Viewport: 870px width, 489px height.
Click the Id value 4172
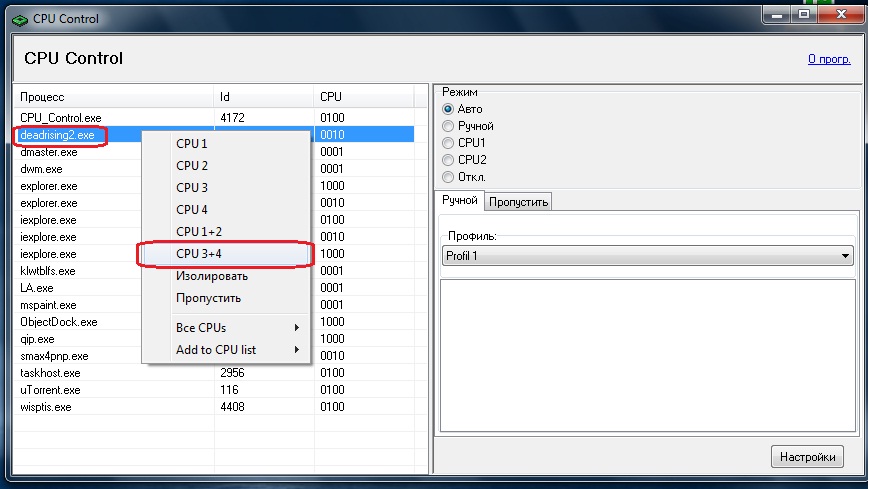click(232, 118)
